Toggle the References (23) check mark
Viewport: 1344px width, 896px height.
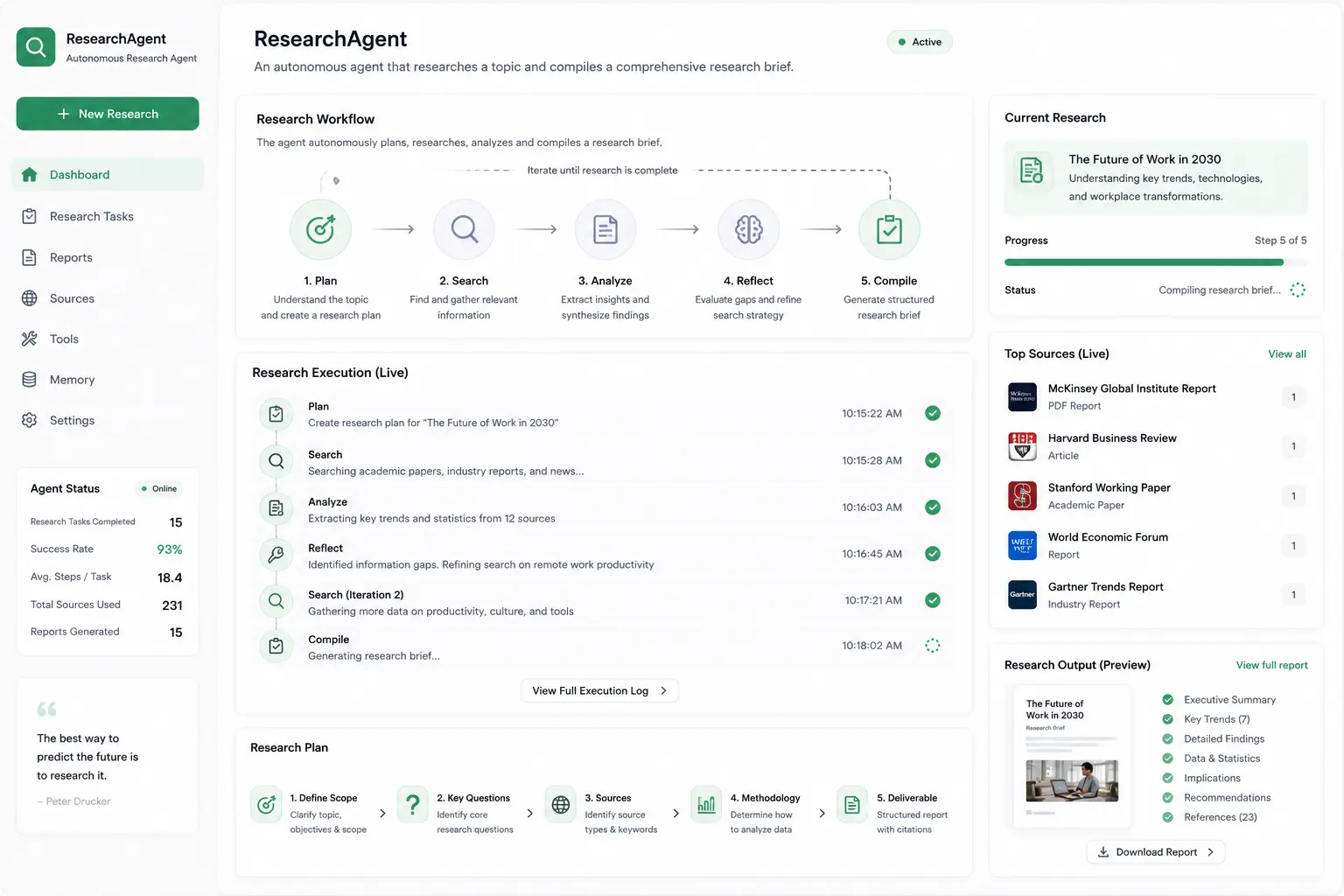1167,817
